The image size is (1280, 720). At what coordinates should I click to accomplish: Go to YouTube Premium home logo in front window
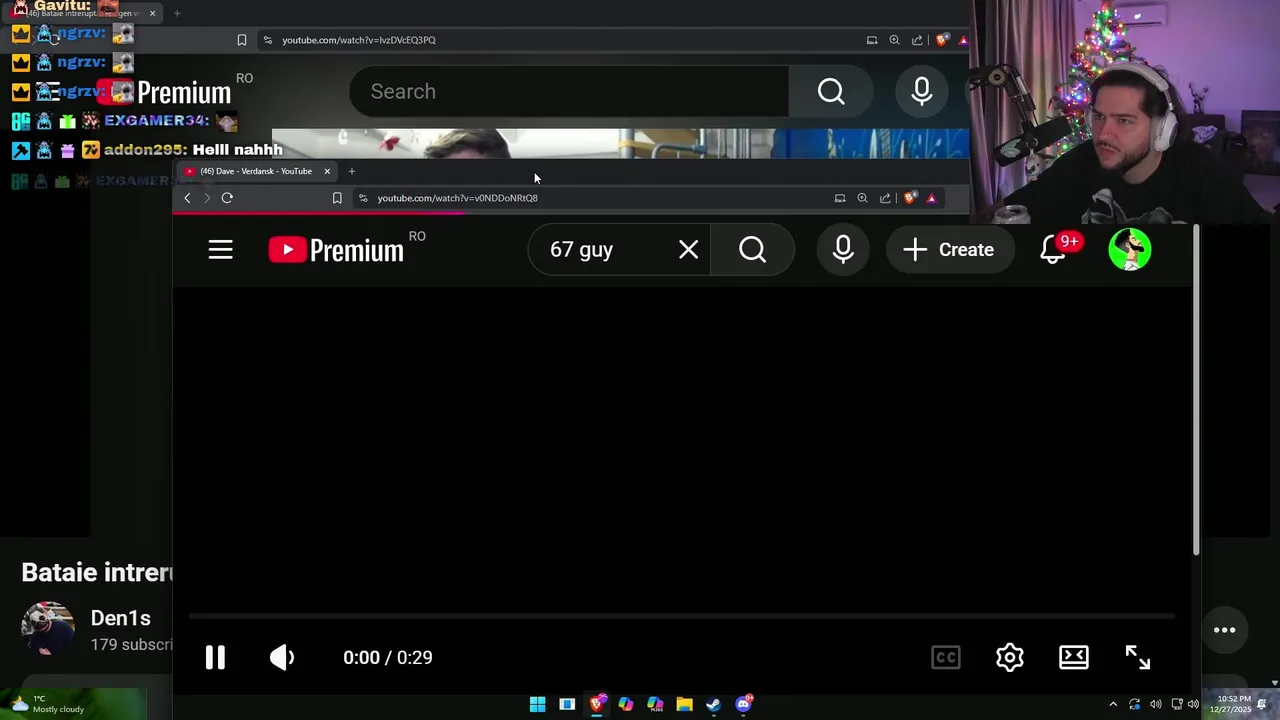pyautogui.click(x=336, y=250)
